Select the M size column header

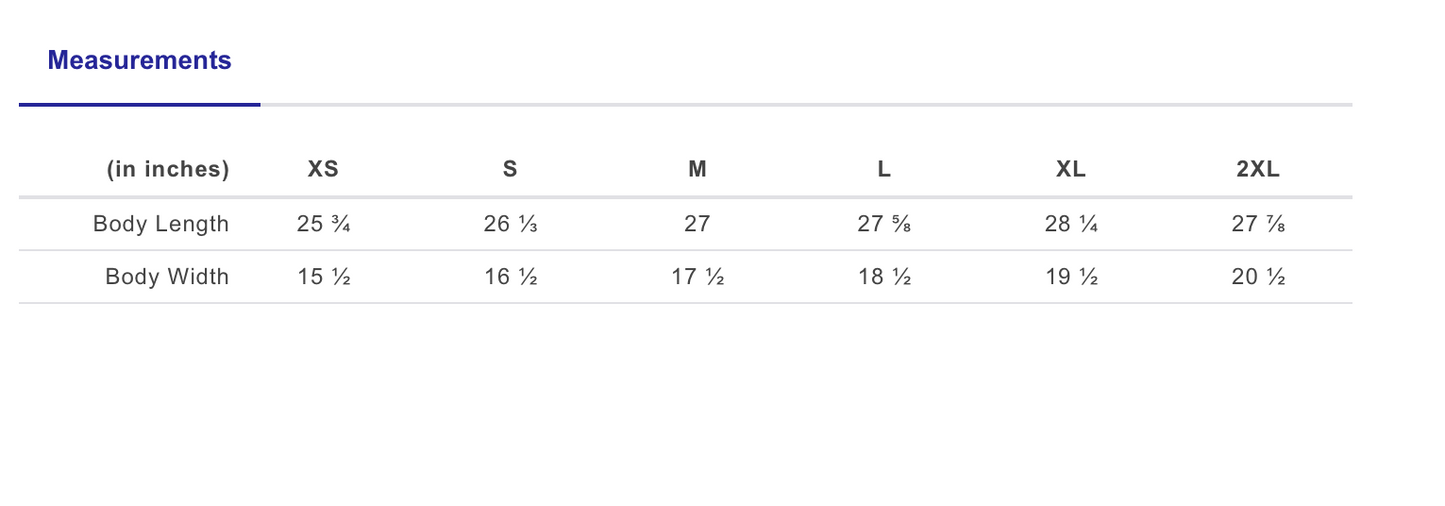point(697,170)
